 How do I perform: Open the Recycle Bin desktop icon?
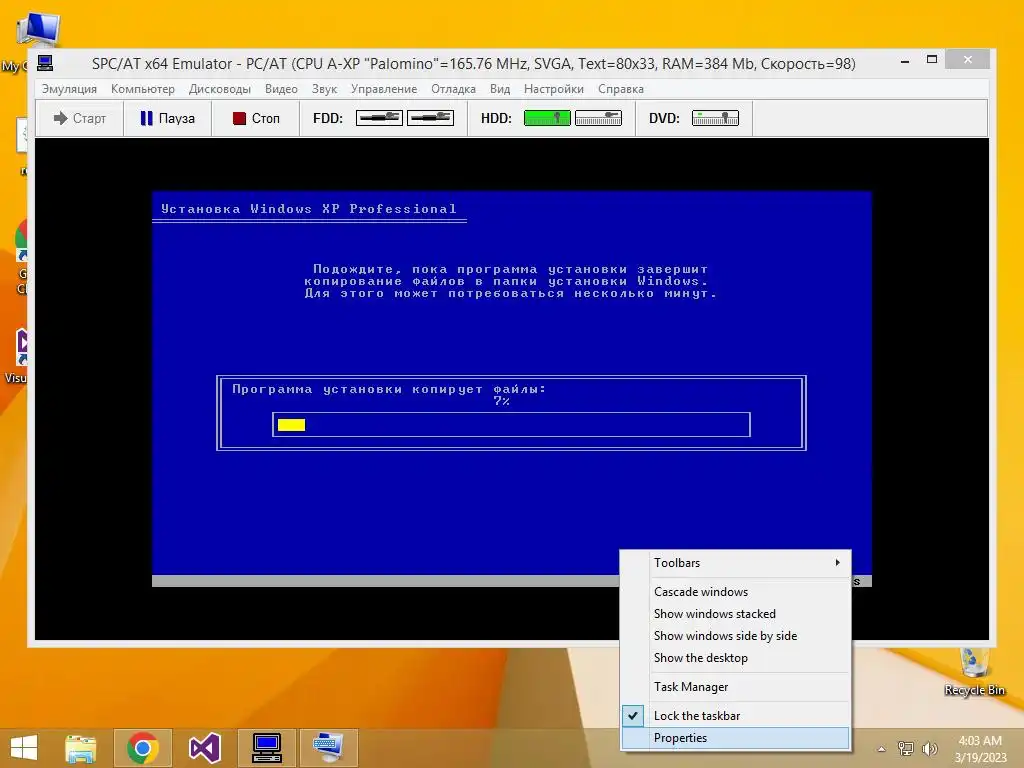point(974,671)
